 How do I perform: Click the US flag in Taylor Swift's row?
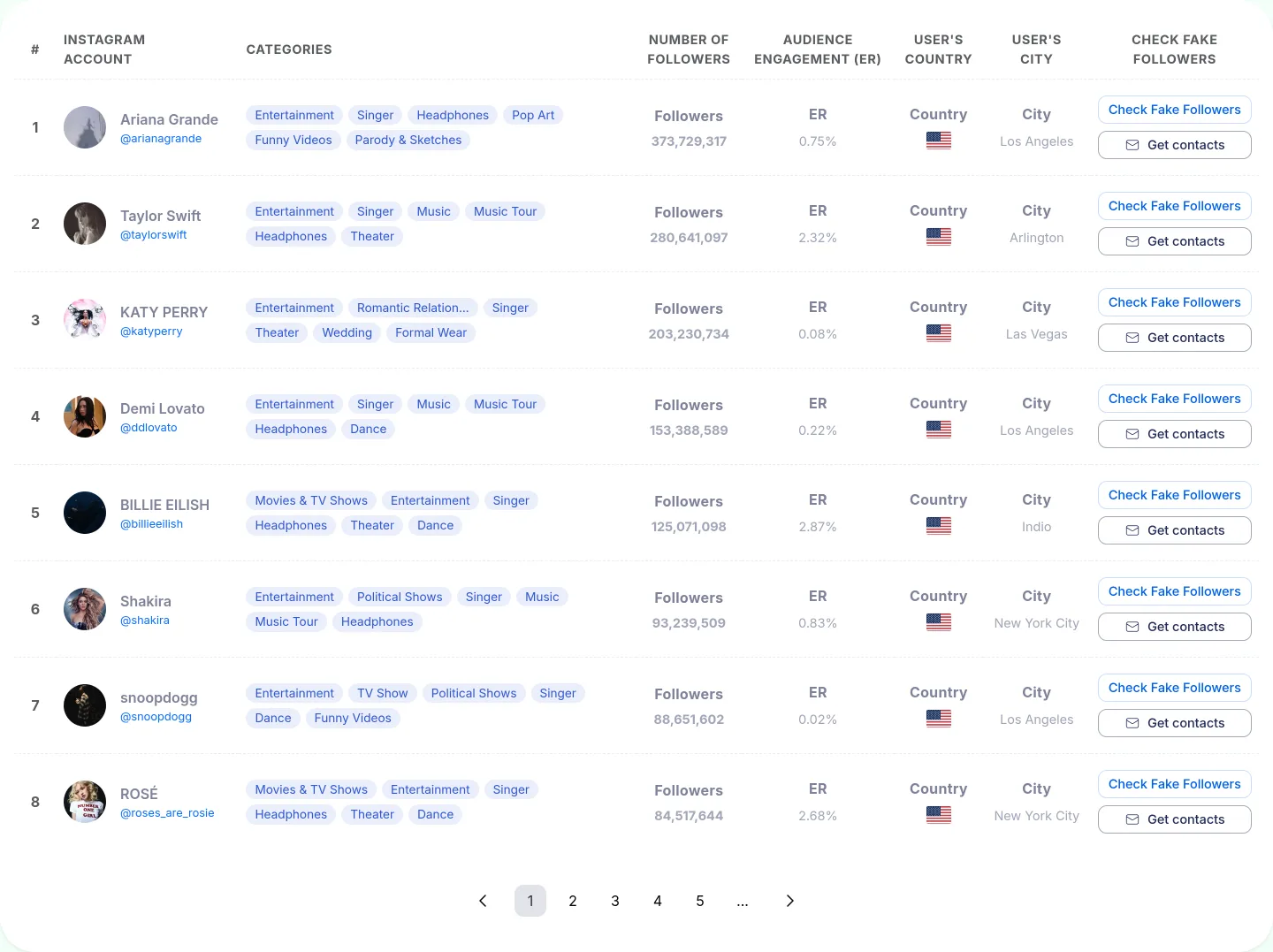(939, 237)
